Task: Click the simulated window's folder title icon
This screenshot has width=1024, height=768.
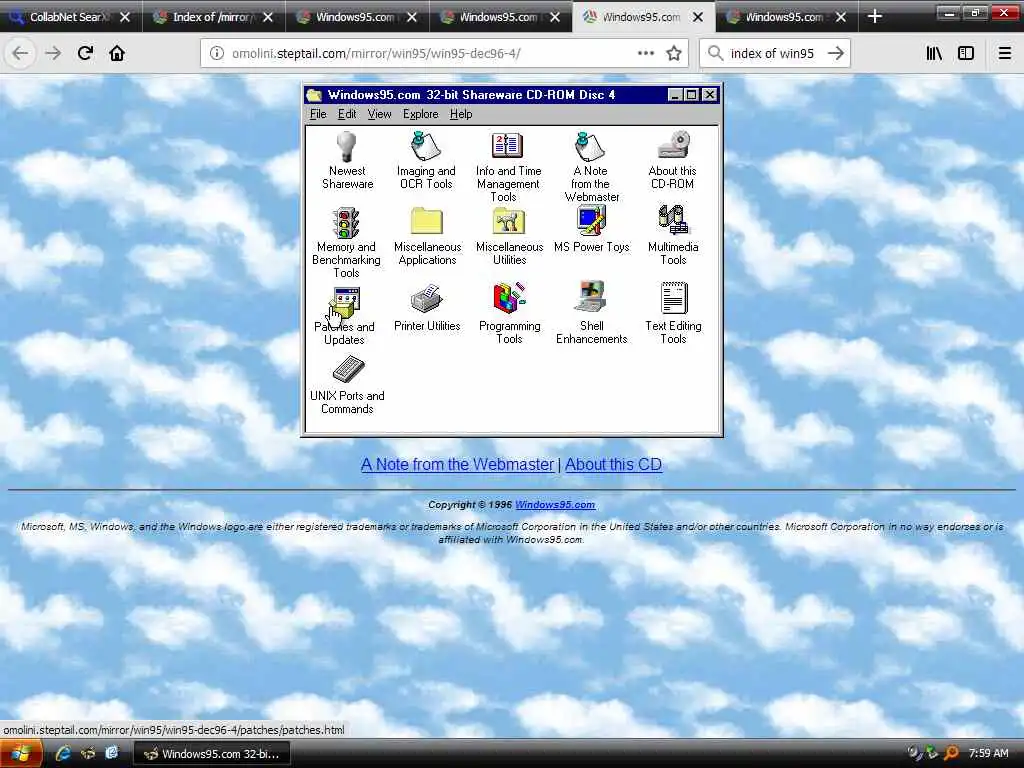Action: coord(314,95)
